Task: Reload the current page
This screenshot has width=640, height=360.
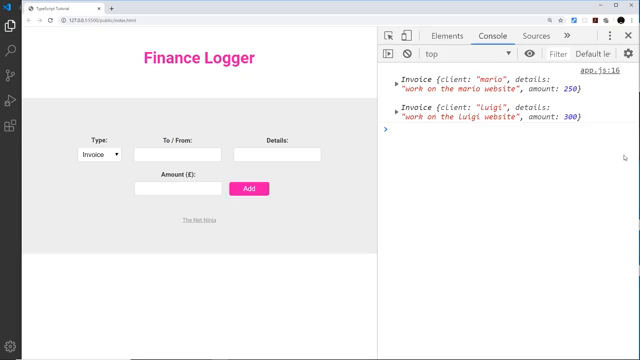Action: (50, 20)
